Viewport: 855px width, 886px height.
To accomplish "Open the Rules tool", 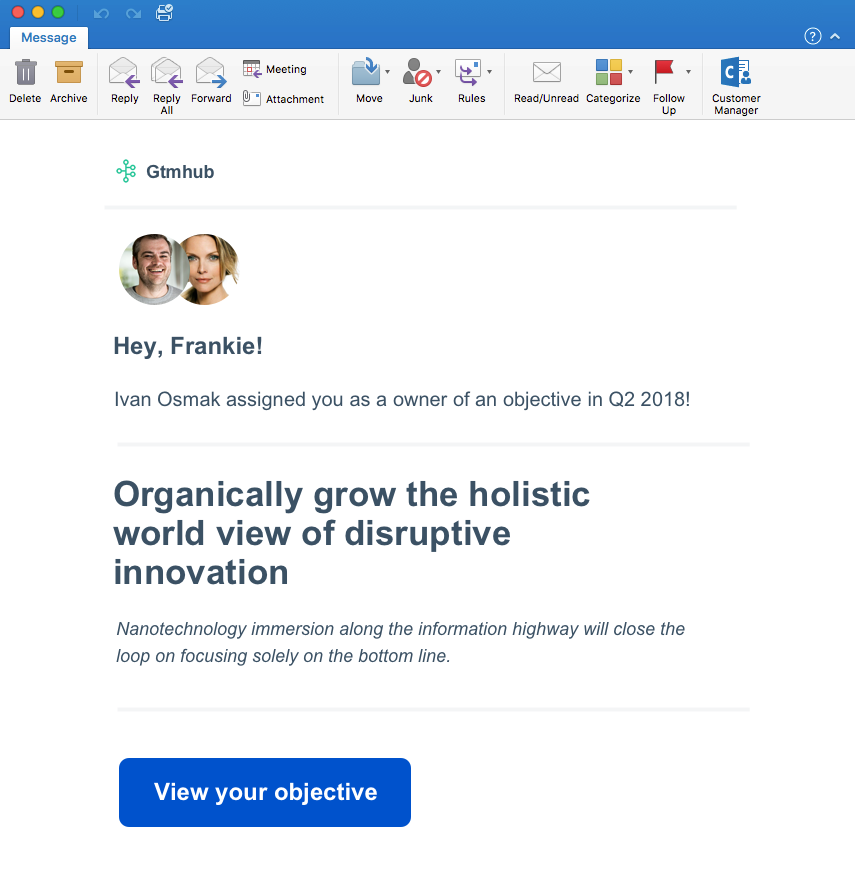I will coord(470,81).
